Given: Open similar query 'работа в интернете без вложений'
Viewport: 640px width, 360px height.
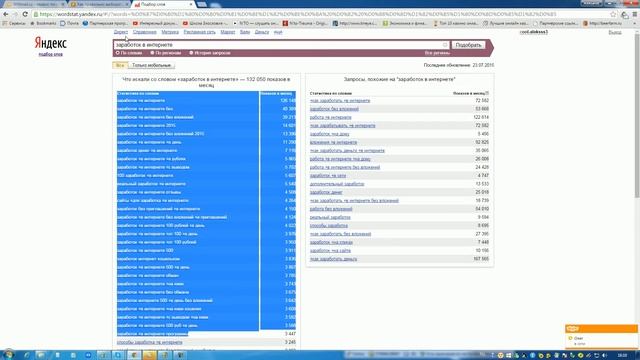Looking at the screenshot, I should click(x=344, y=167).
